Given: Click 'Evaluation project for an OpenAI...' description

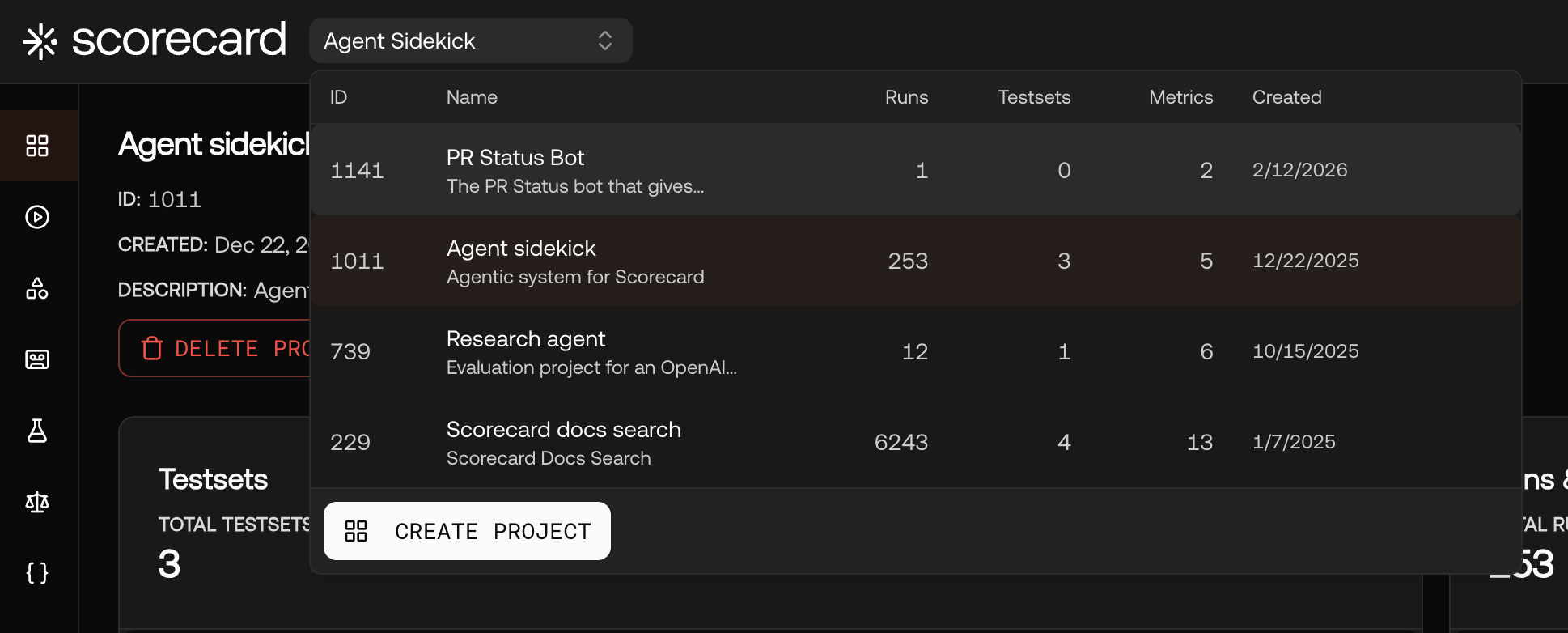Looking at the screenshot, I should click(x=591, y=367).
